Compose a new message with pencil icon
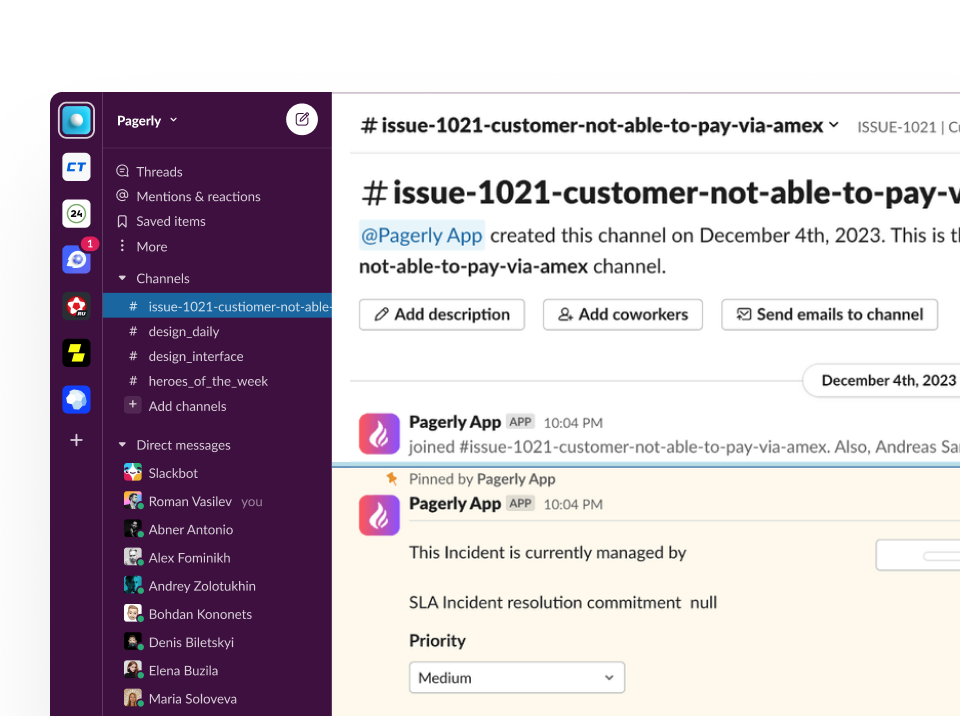 click(302, 119)
